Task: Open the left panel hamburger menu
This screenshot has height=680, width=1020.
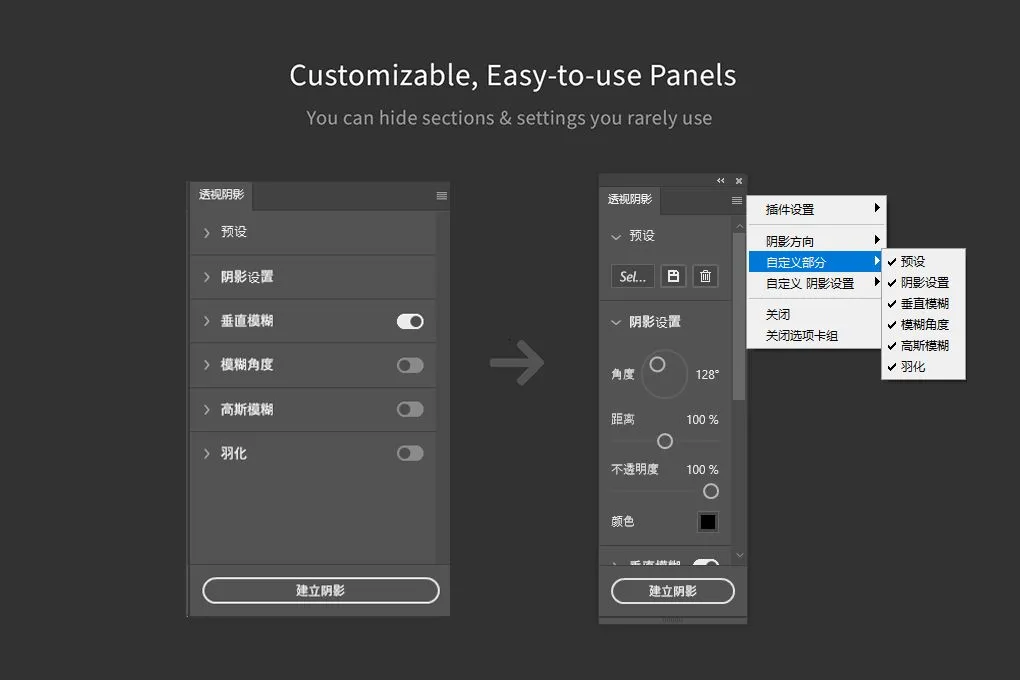Action: 441,196
